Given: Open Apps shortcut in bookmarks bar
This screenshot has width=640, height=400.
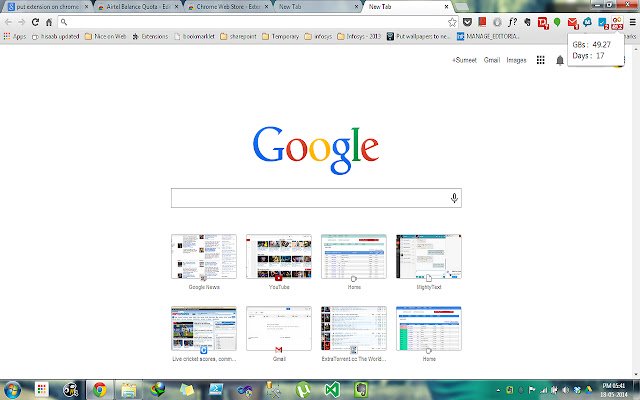Looking at the screenshot, I should (15, 36).
